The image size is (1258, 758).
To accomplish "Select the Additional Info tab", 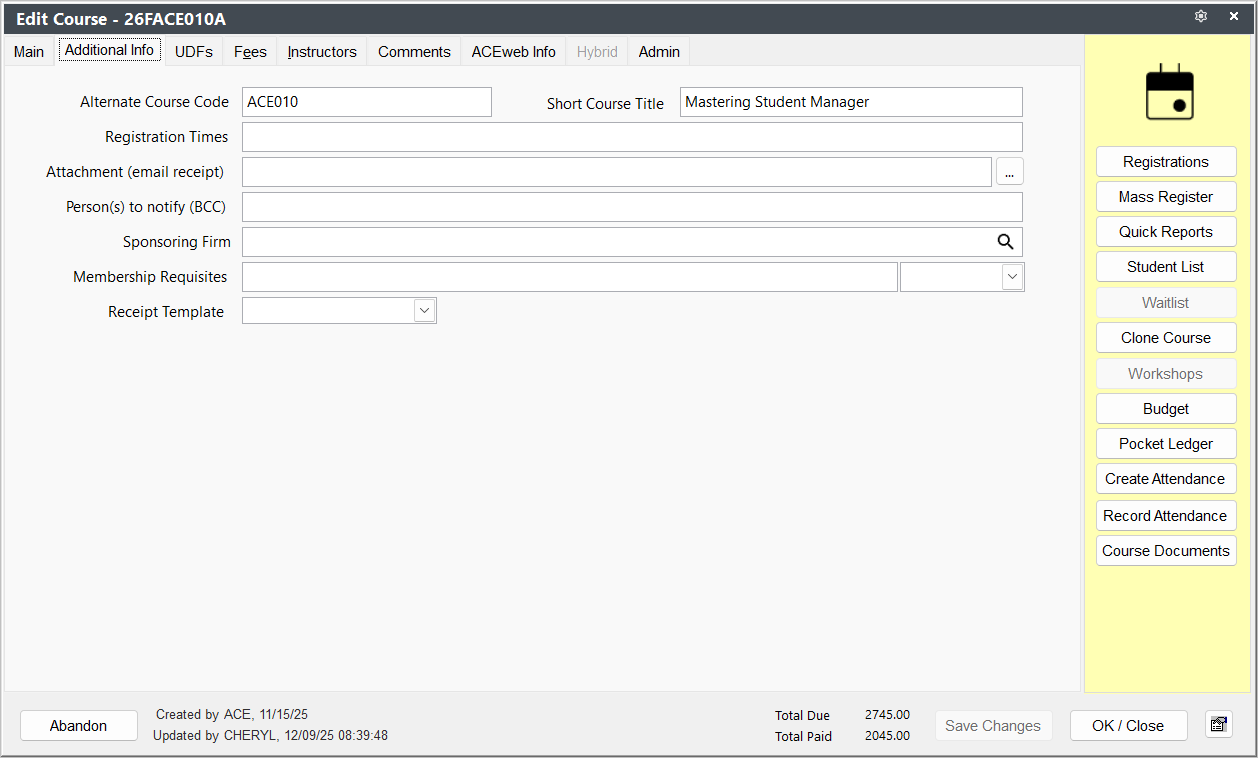I will tap(109, 50).
